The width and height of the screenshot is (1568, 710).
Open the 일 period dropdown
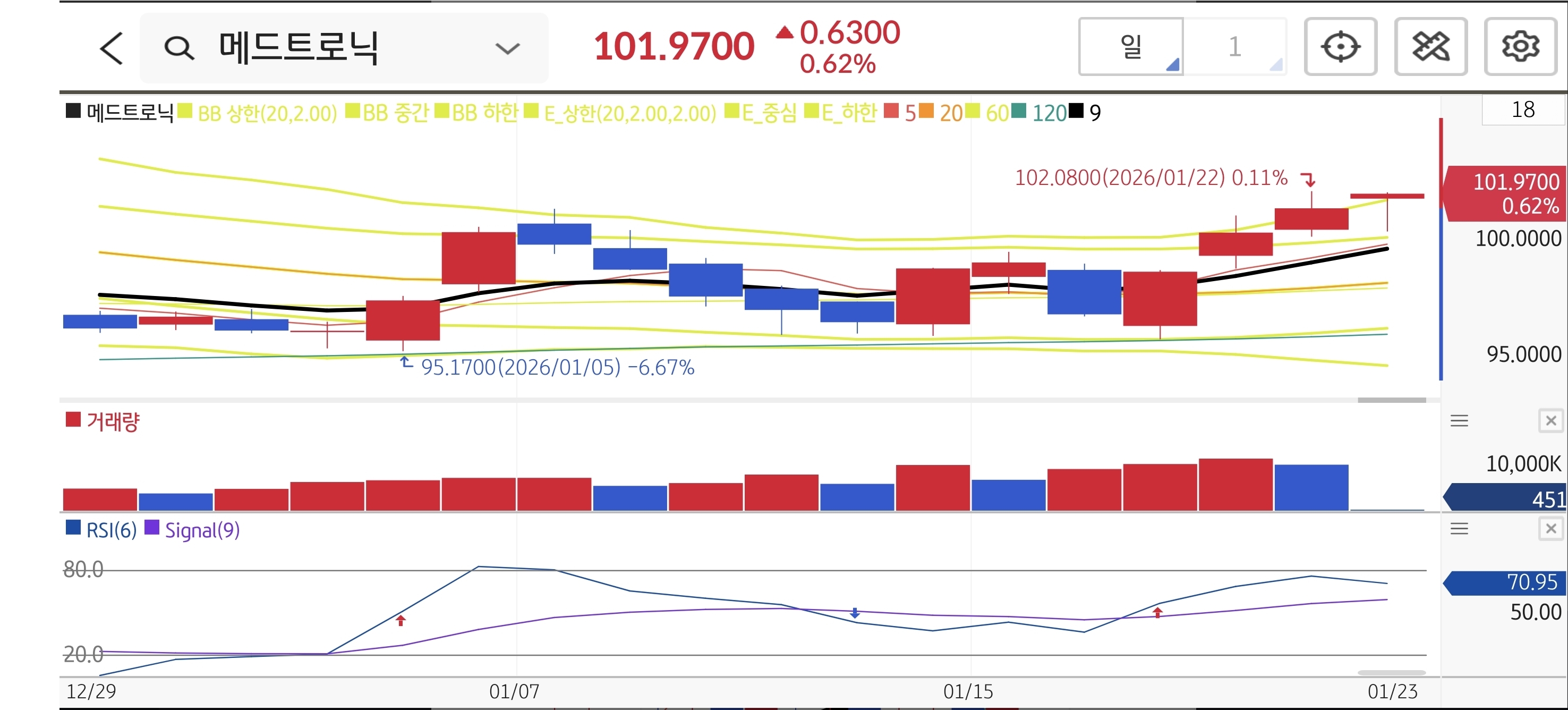pos(1131,47)
